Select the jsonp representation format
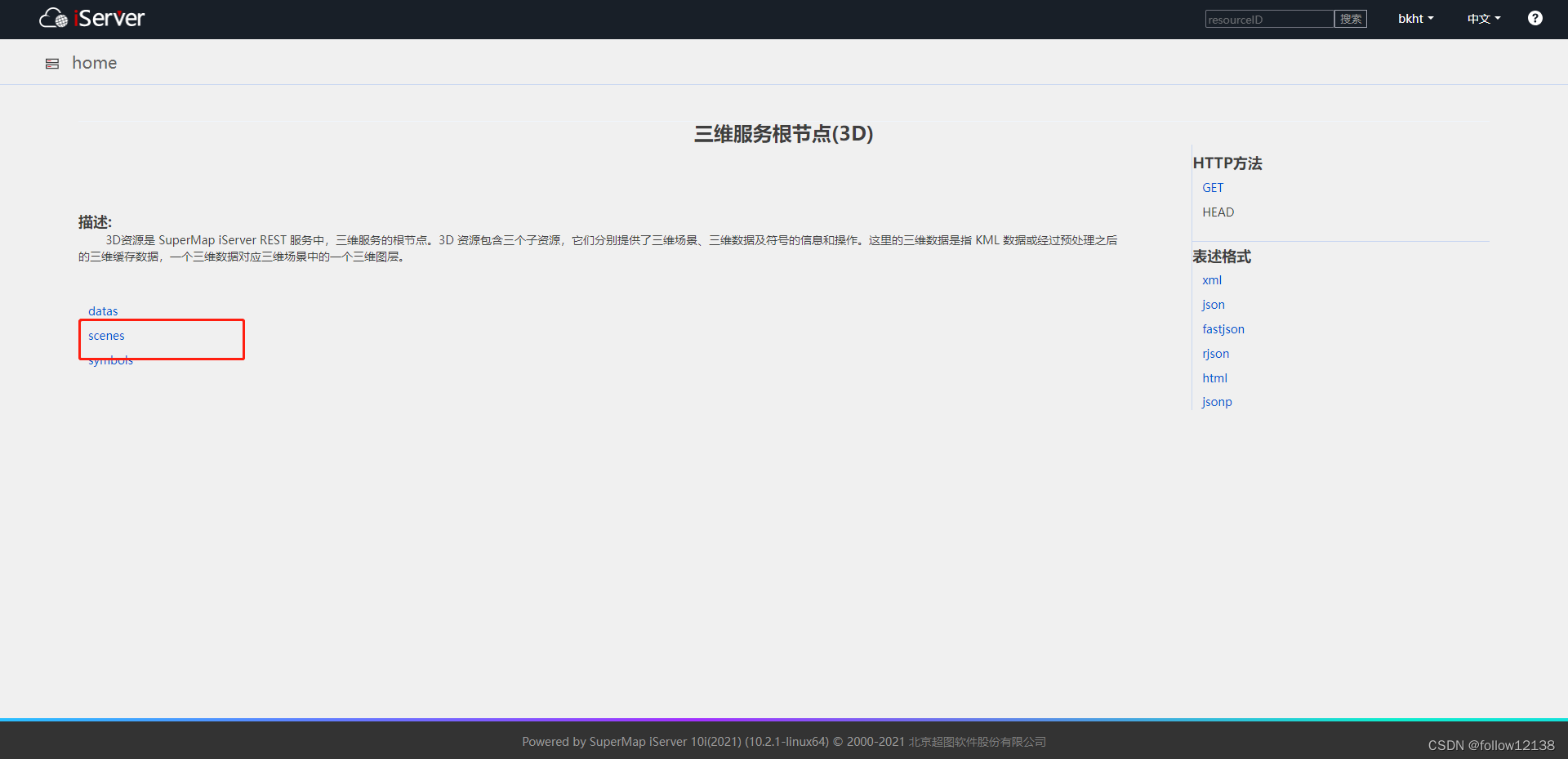Viewport: 1568px width, 759px height. (1217, 401)
